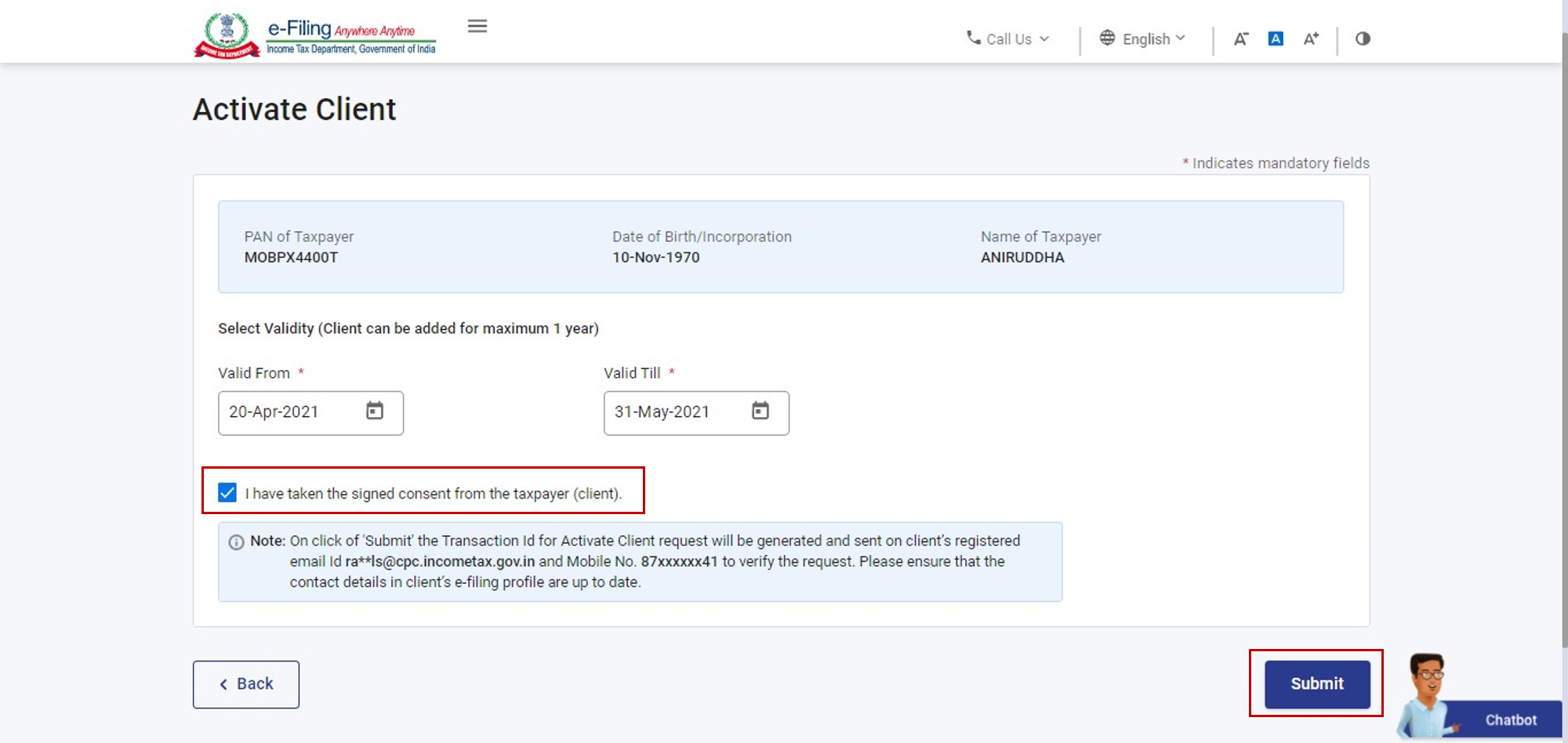The height and width of the screenshot is (743, 1568).
Task: Click the decrease font size icon
Action: click(1240, 38)
